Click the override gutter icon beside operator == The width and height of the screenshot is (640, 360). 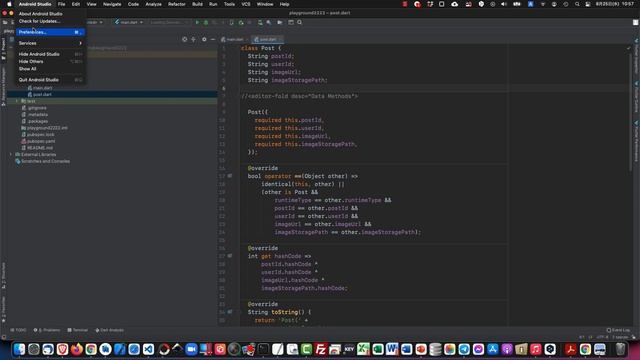click(230, 176)
